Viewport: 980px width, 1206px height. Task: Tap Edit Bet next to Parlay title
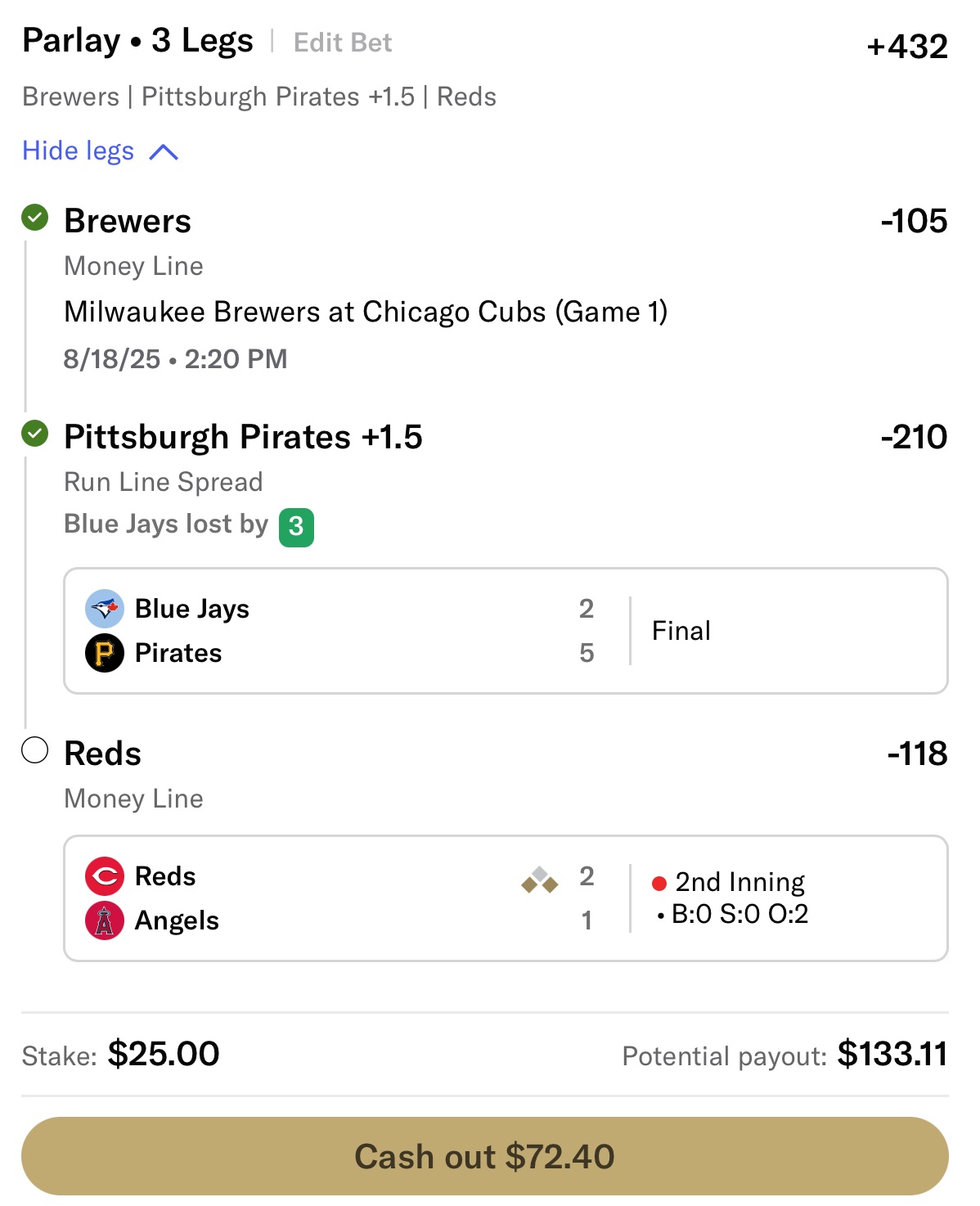(x=343, y=43)
